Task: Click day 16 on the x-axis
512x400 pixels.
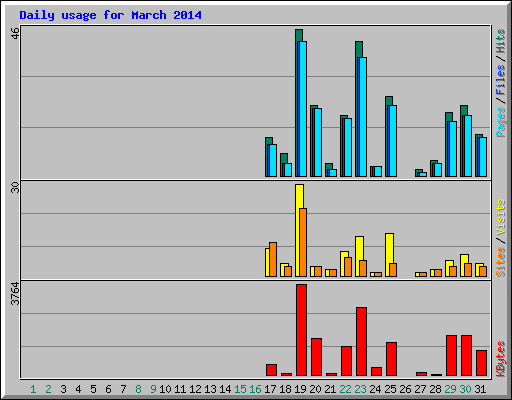Action: 255,389
